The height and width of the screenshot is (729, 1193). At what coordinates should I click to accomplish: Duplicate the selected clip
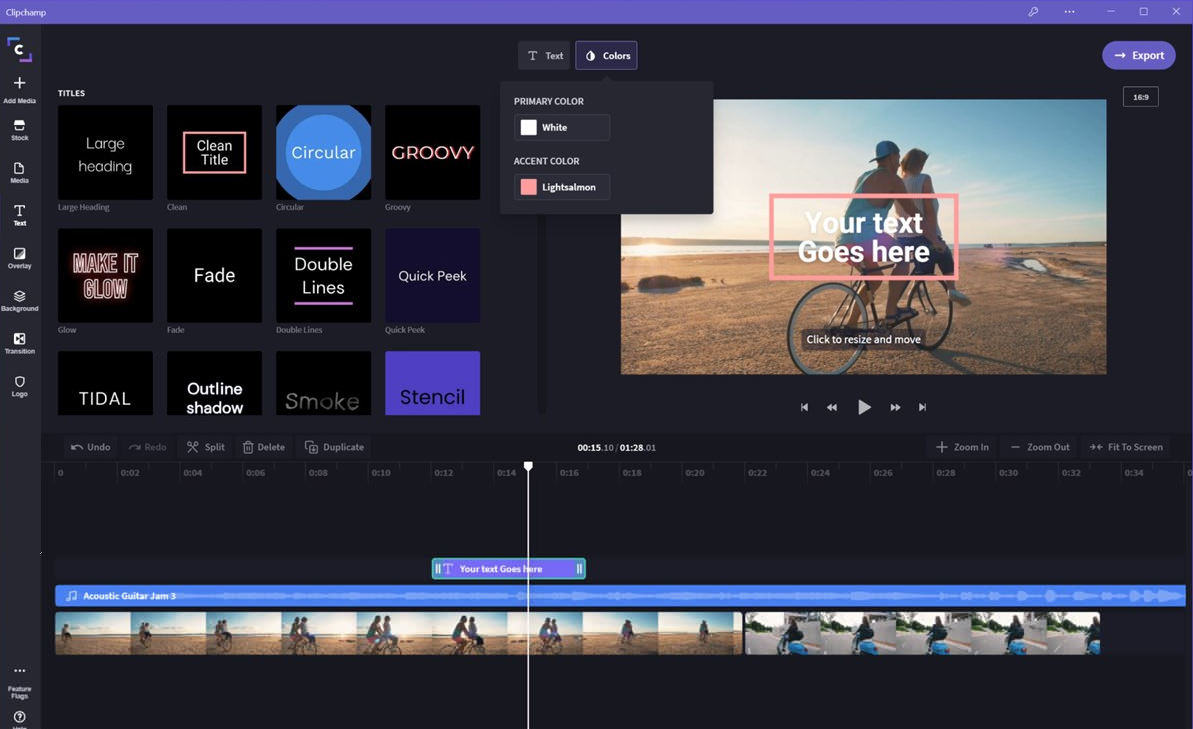coord(335,447)
